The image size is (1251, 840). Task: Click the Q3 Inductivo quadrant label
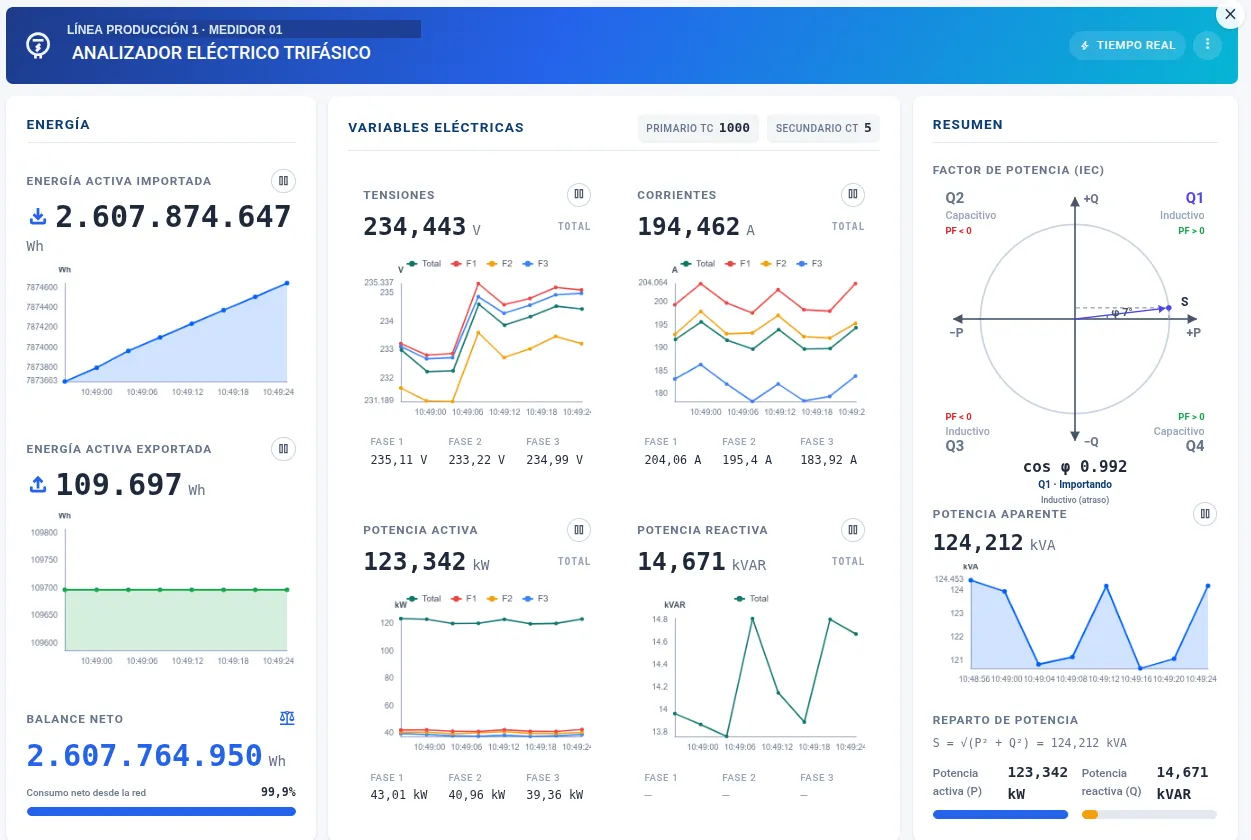967,438
